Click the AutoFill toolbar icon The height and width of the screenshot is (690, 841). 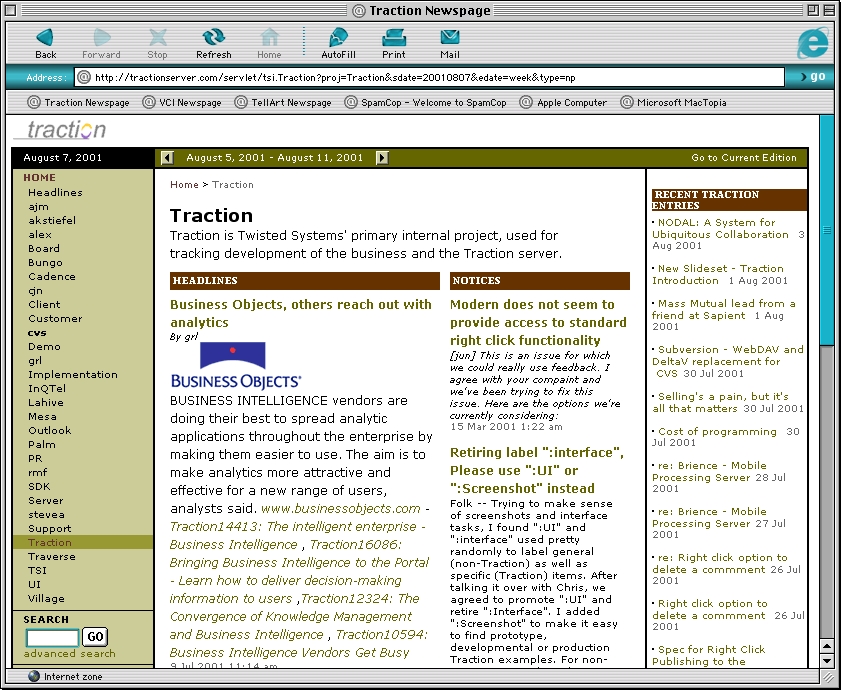tap(338, 39)
